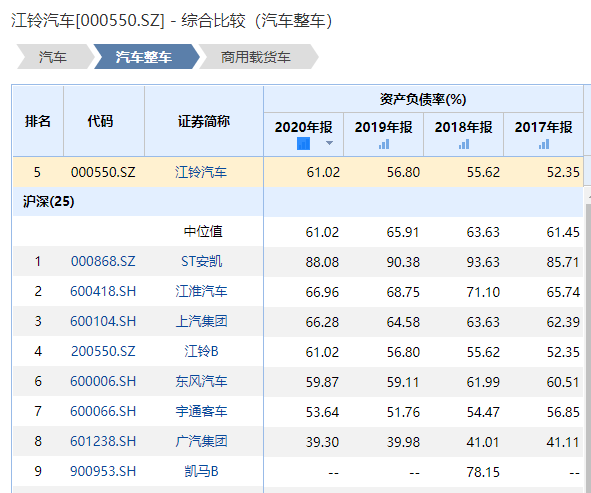591x493 pixels.
Task: Select ST安凯 2018 value 93.63
Action: pos(483,262)
